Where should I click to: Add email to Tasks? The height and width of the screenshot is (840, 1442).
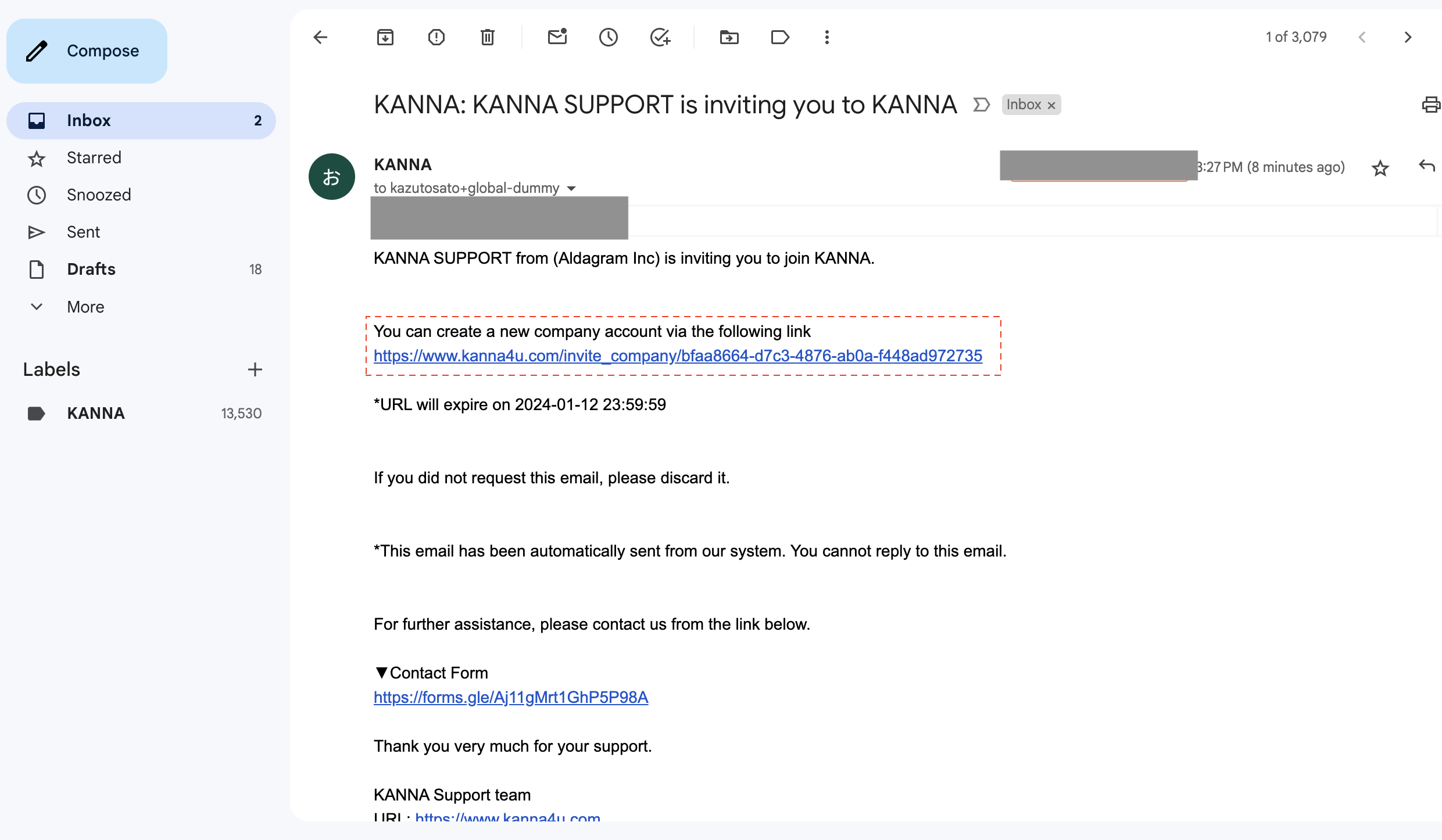point(660,37)
